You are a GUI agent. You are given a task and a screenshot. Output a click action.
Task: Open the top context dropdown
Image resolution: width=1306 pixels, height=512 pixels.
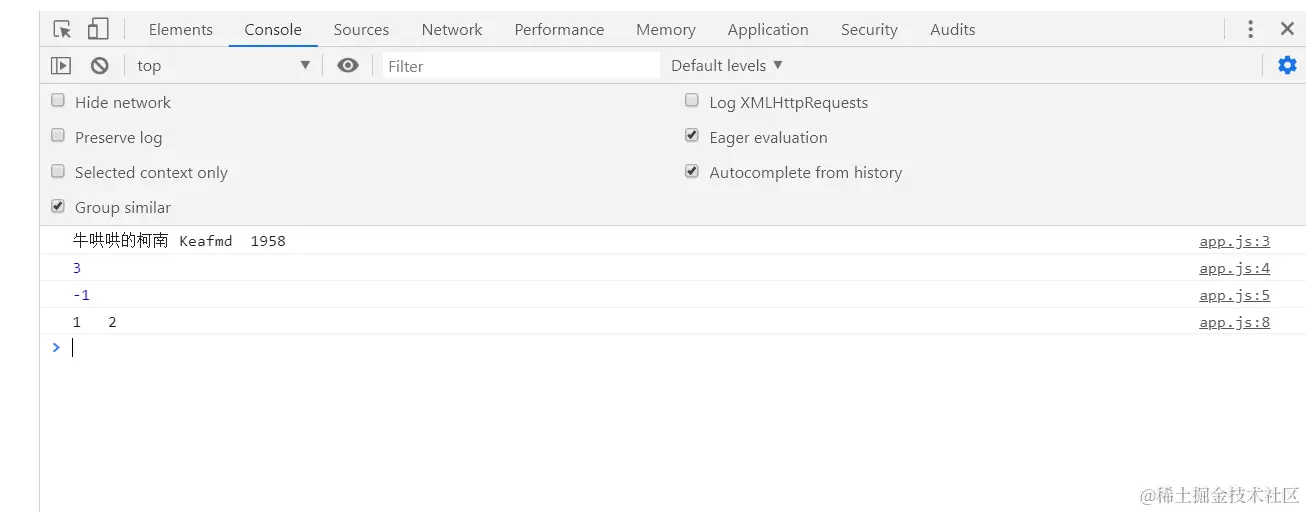tap(223, 66)
